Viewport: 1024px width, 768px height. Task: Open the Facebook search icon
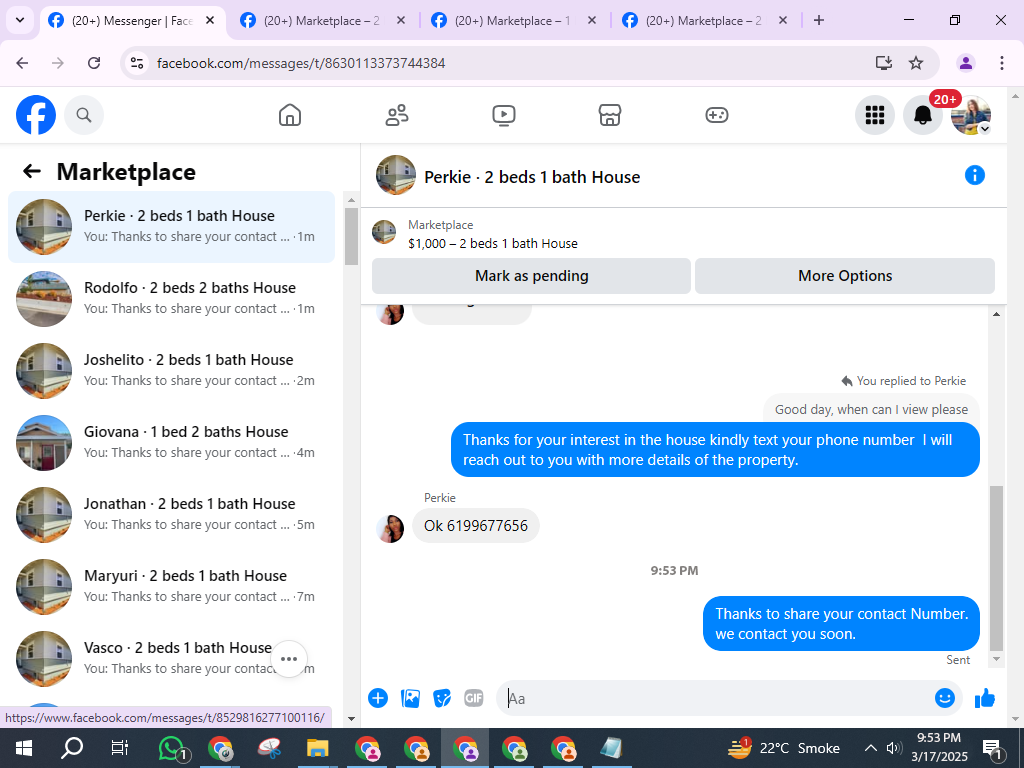(84, 115)
